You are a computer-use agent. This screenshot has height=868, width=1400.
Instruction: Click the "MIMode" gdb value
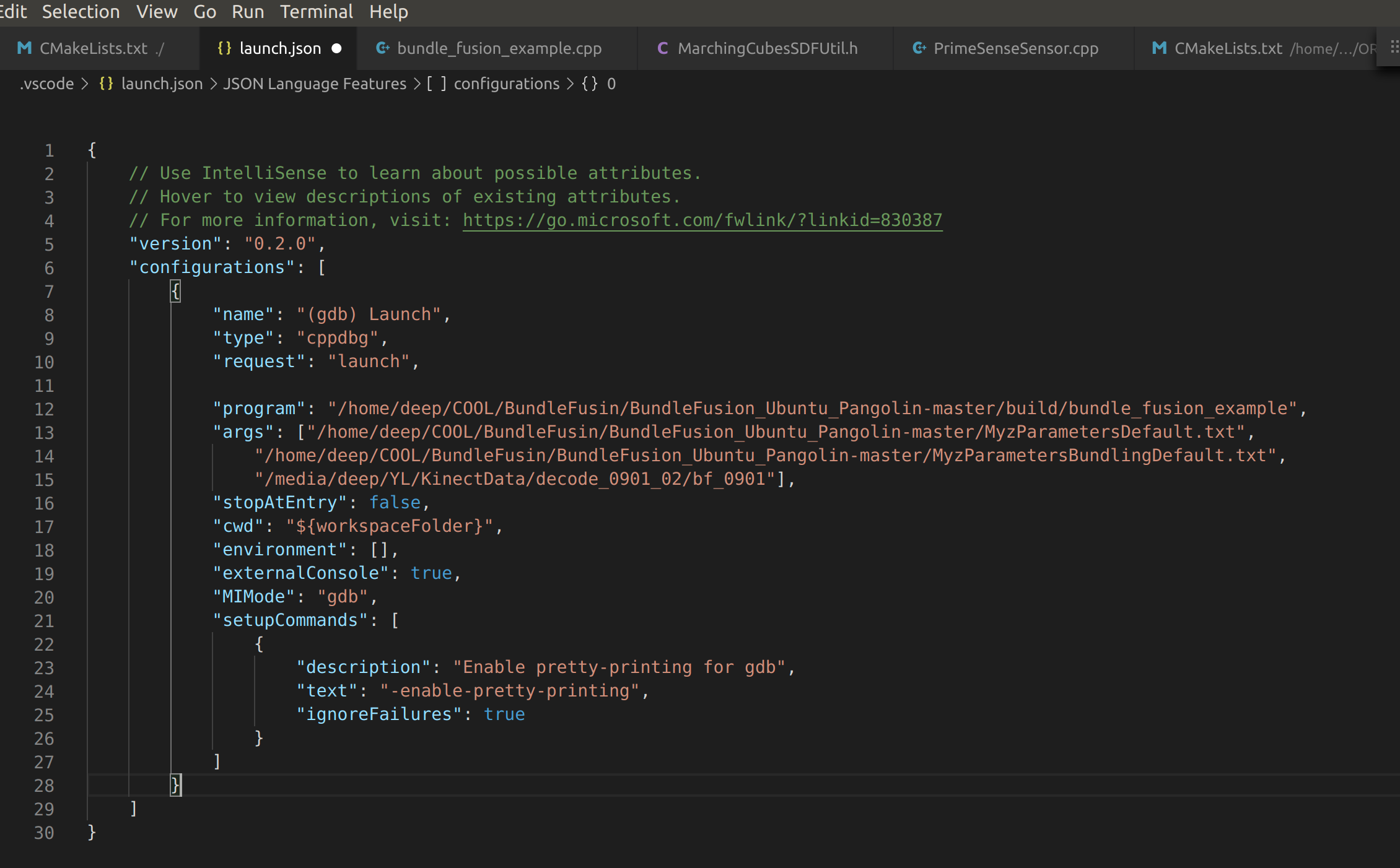343,597
